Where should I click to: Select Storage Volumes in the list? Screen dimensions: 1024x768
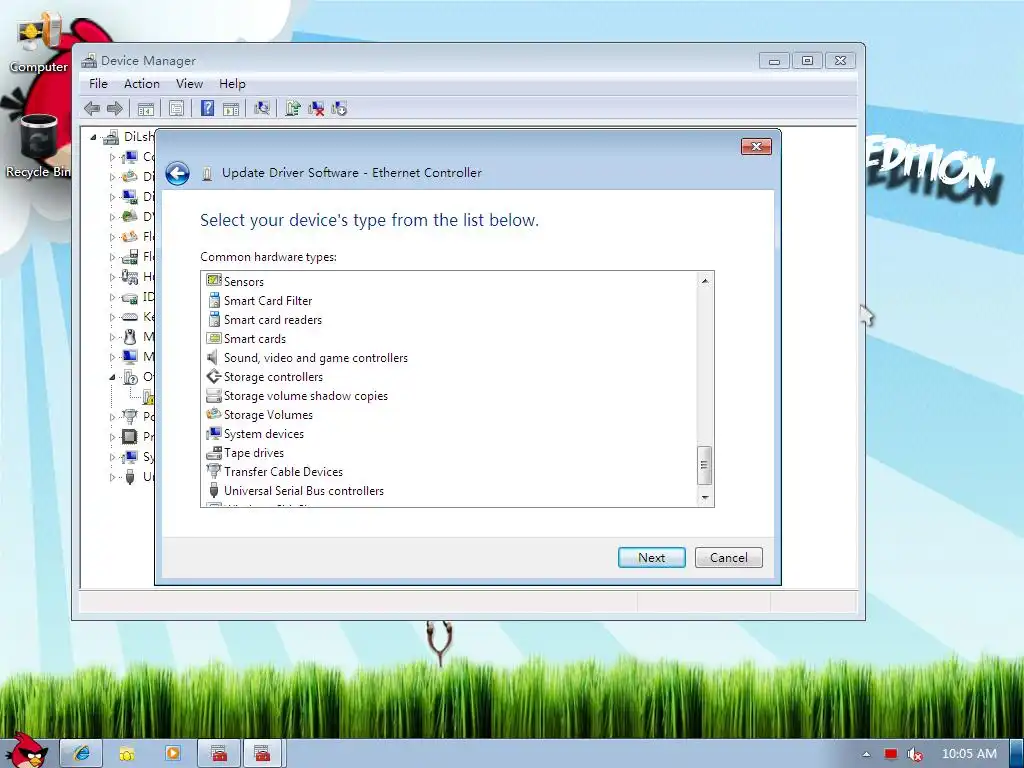point(268,415)
